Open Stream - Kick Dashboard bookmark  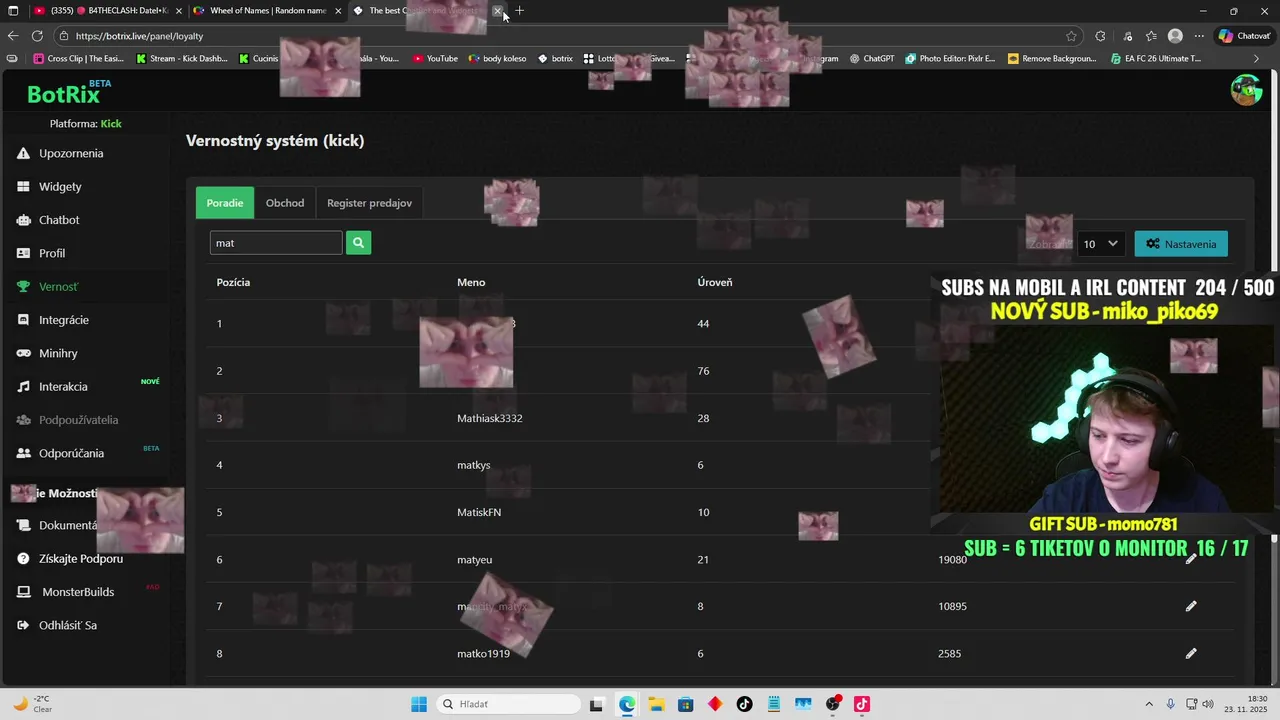coord(182,59)
